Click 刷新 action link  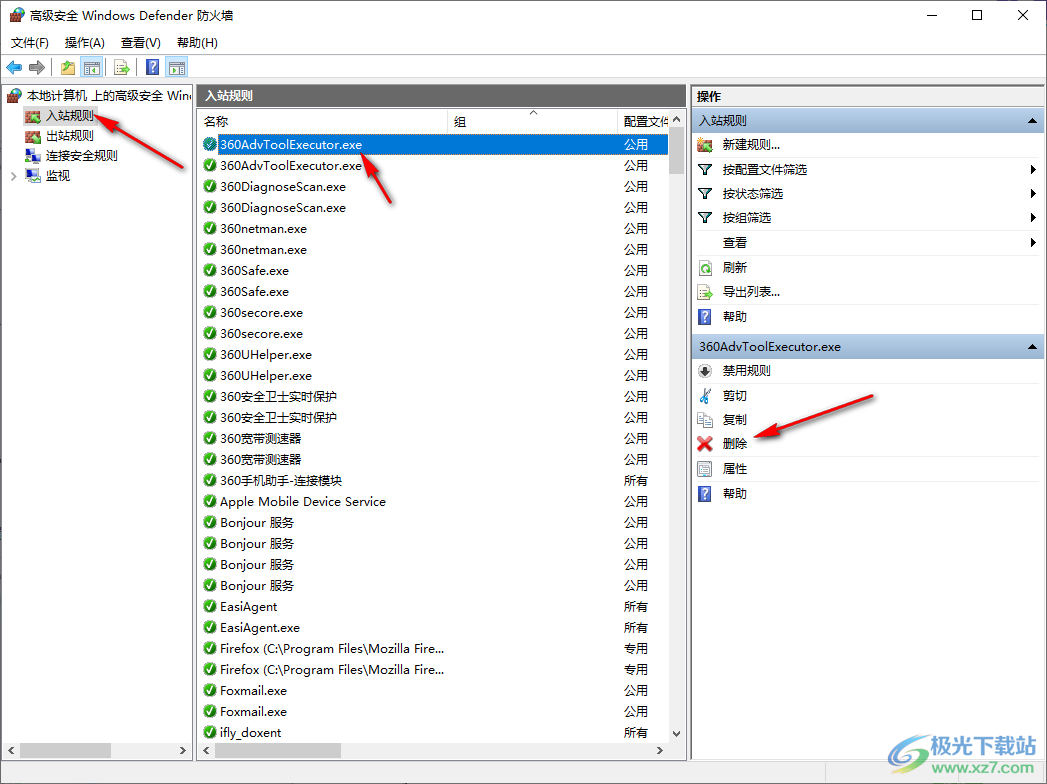click(x=735, y=268)
